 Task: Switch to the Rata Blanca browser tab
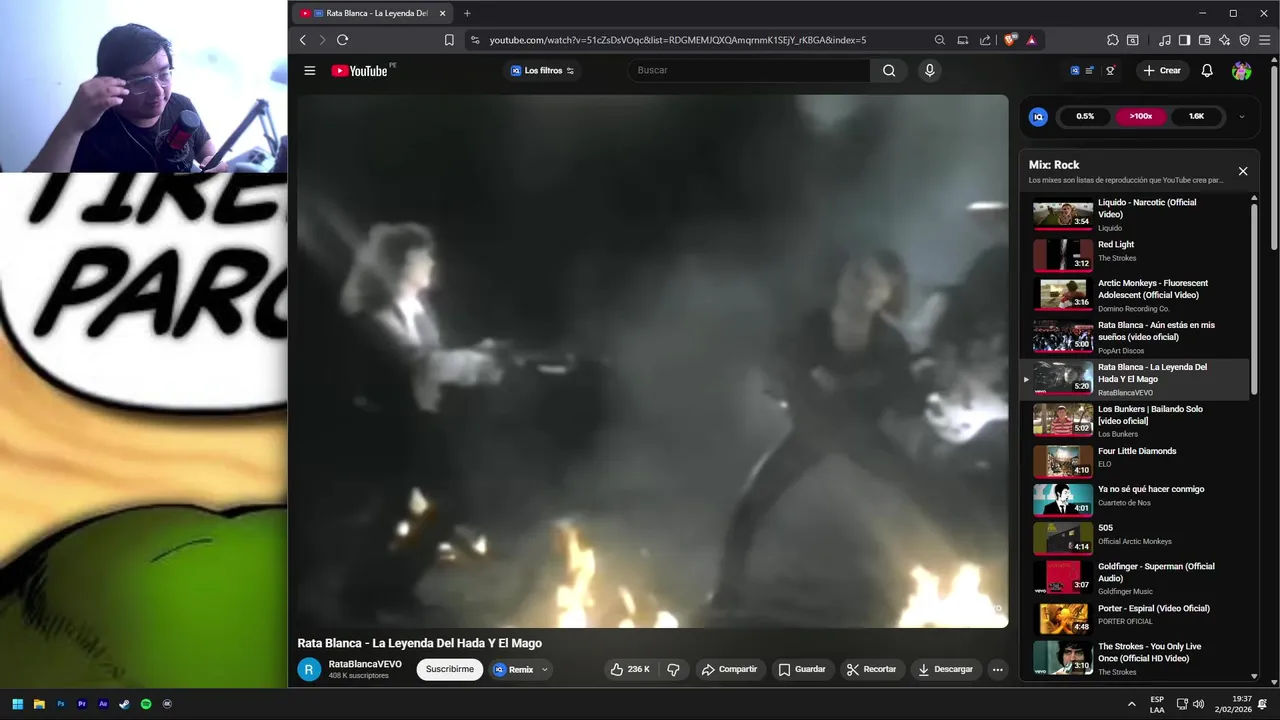(372, 13)
